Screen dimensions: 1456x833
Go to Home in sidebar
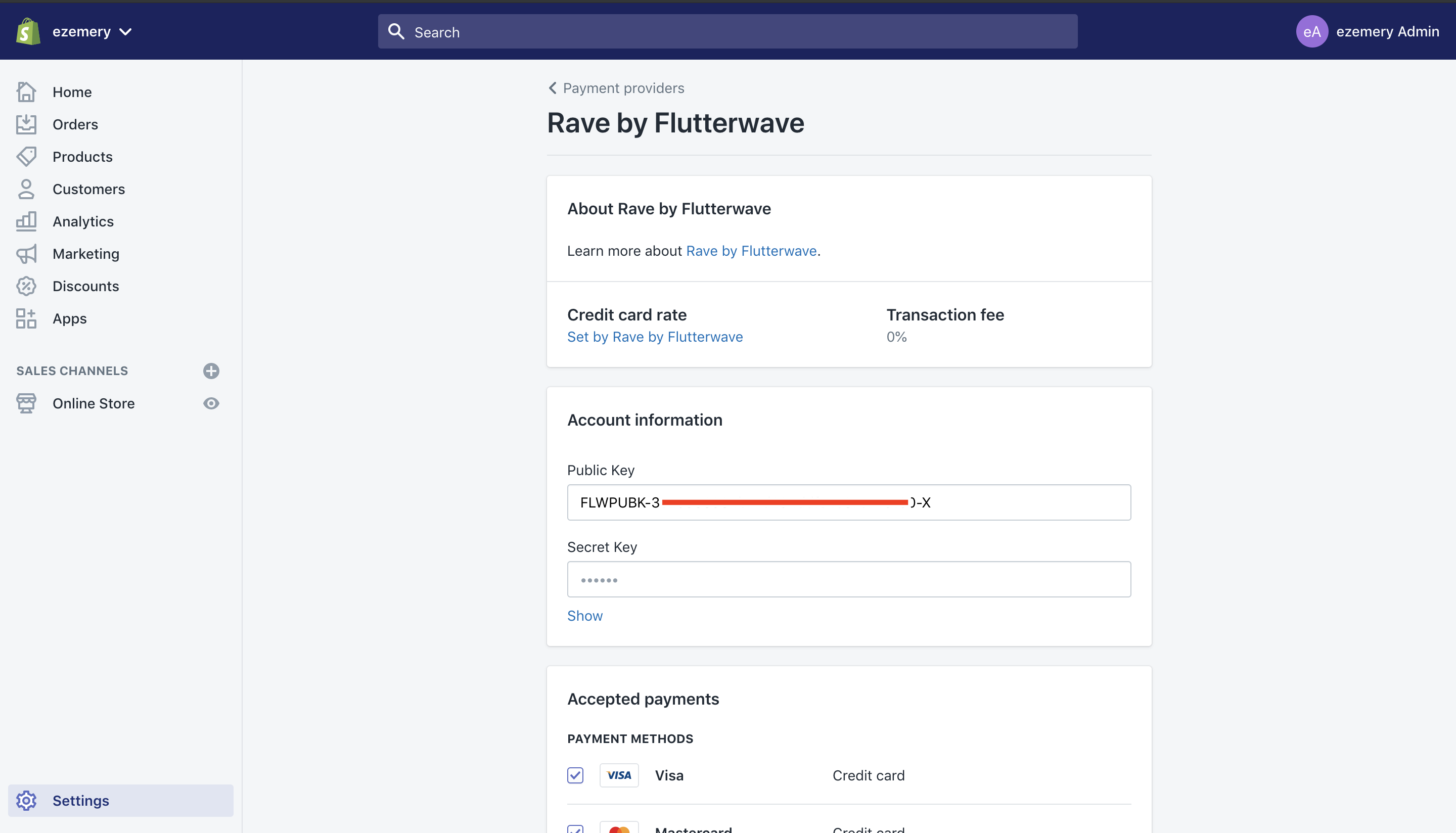click(72, 92)
